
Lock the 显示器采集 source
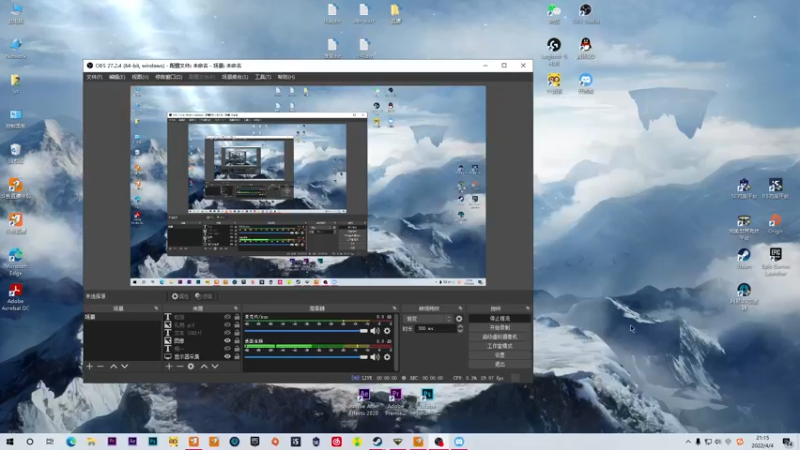coord(237,356)
